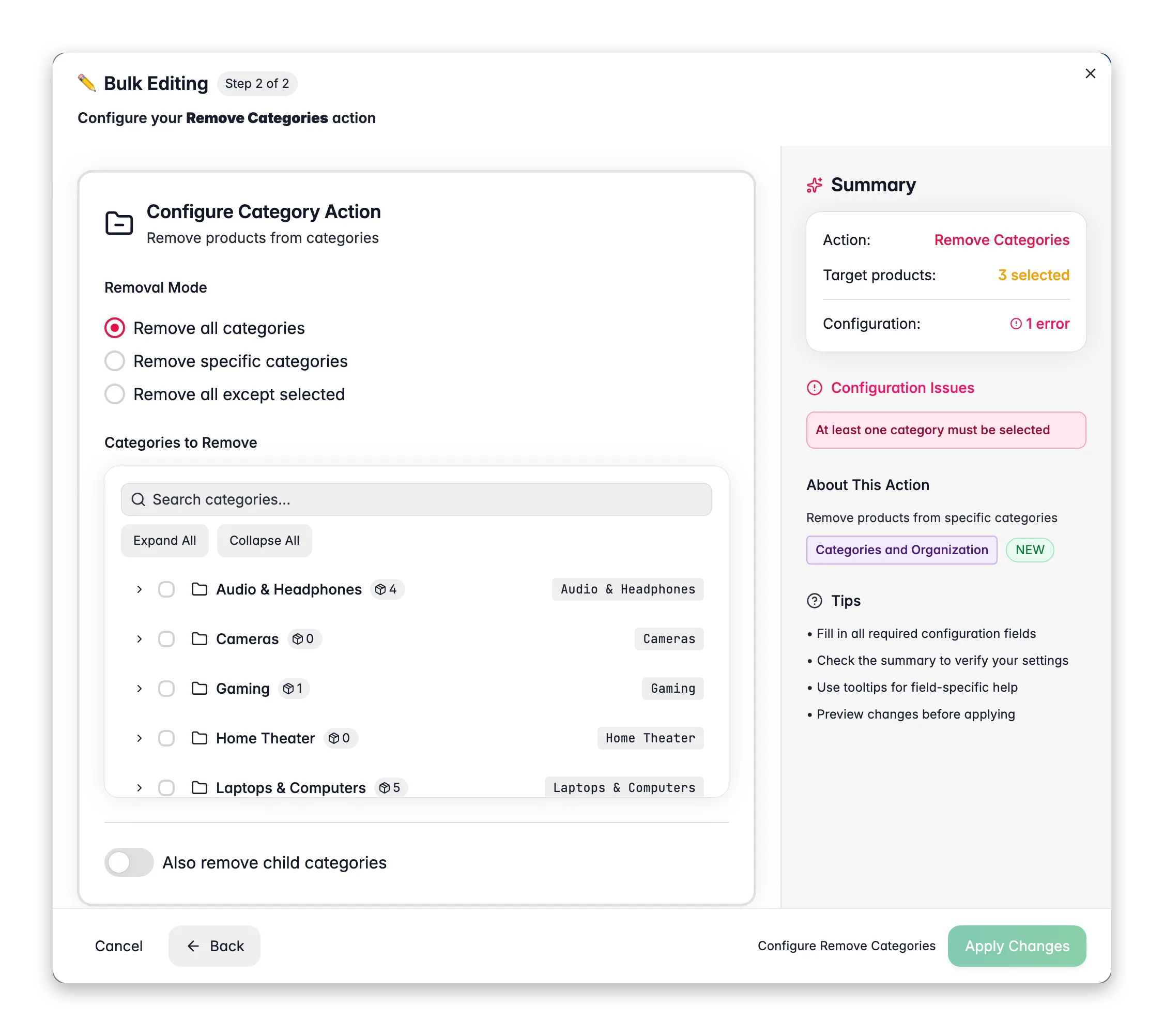Click the Back arrow icon
The height and width of the screenshot is (1036, 1164).
click(193, 946)
